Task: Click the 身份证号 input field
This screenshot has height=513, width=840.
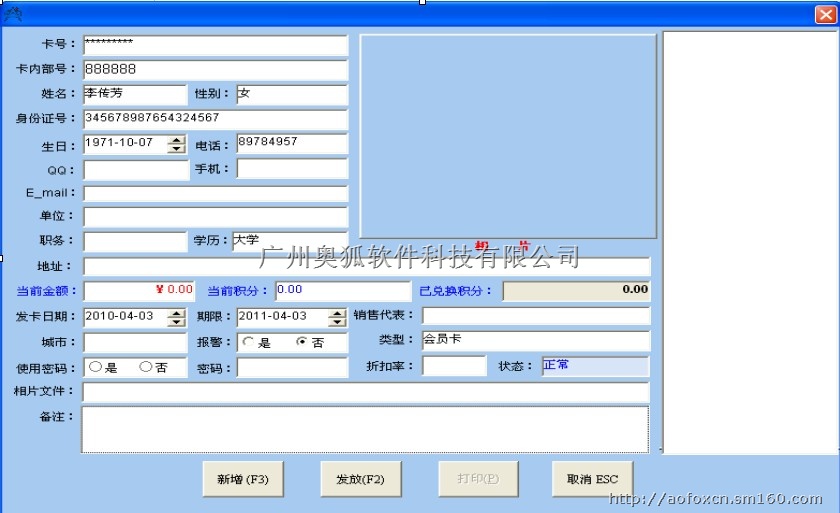Action: pos(215,119)
